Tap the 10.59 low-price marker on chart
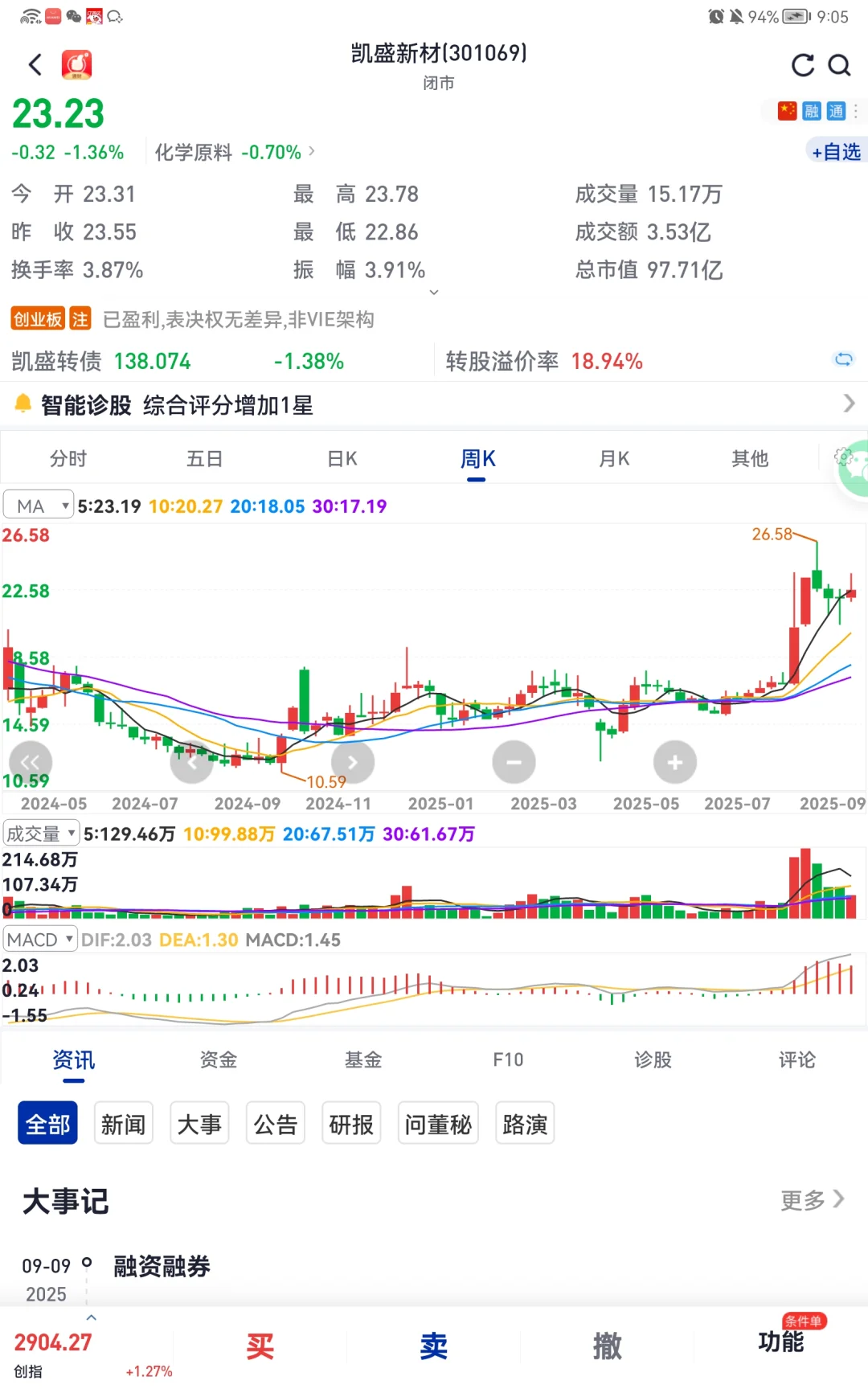This screenshot has width=868, height=1389. coord(326,781)
